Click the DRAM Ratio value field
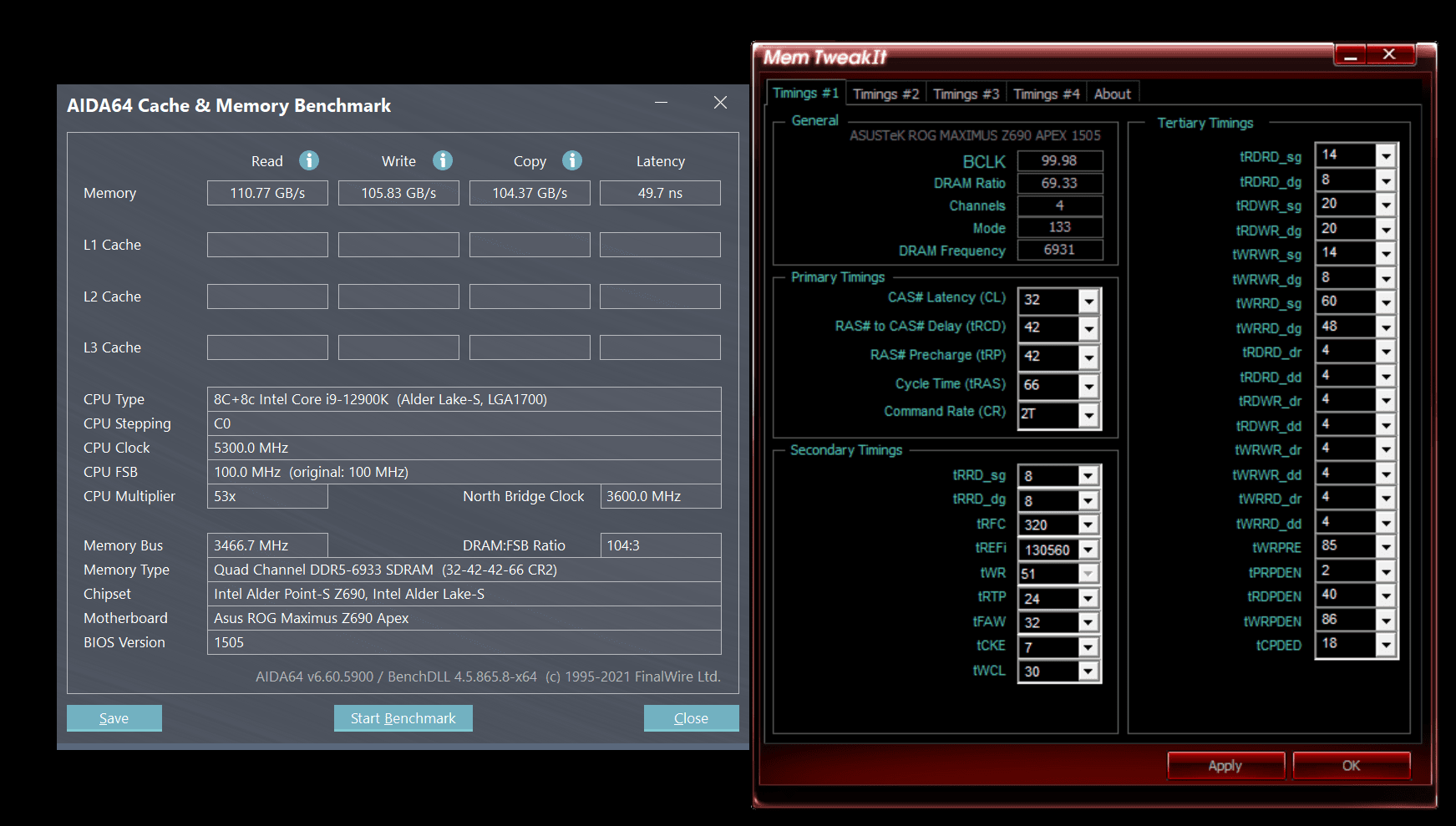Screen dimensions: 1456x826 (x=1059, y=183)
